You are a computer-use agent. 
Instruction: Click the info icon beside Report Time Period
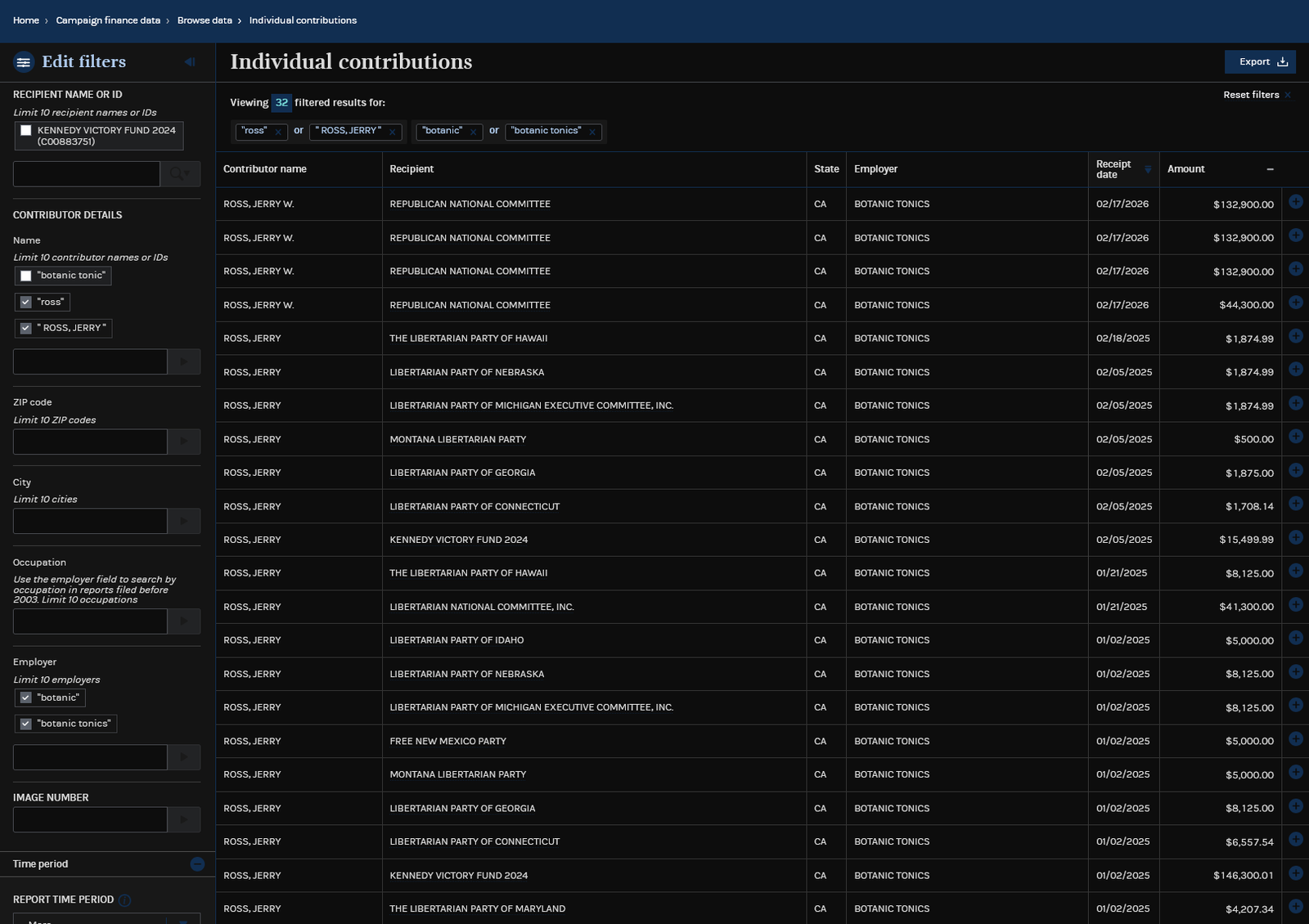tap(124, 900)
